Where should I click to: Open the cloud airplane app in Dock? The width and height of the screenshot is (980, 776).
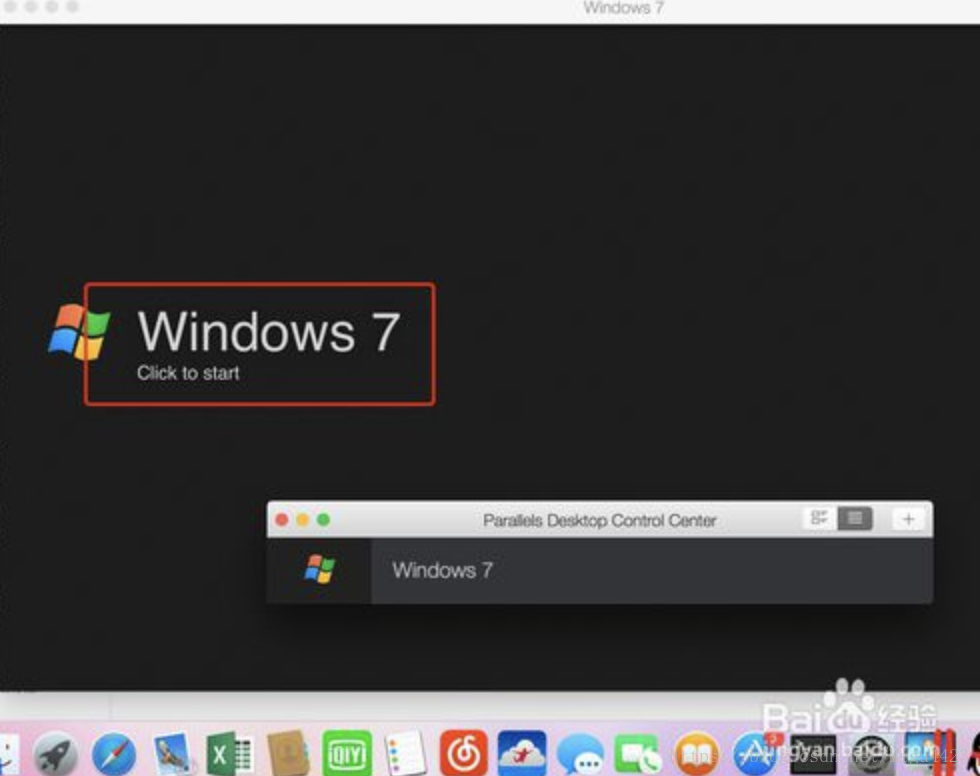tap(522, 753)
